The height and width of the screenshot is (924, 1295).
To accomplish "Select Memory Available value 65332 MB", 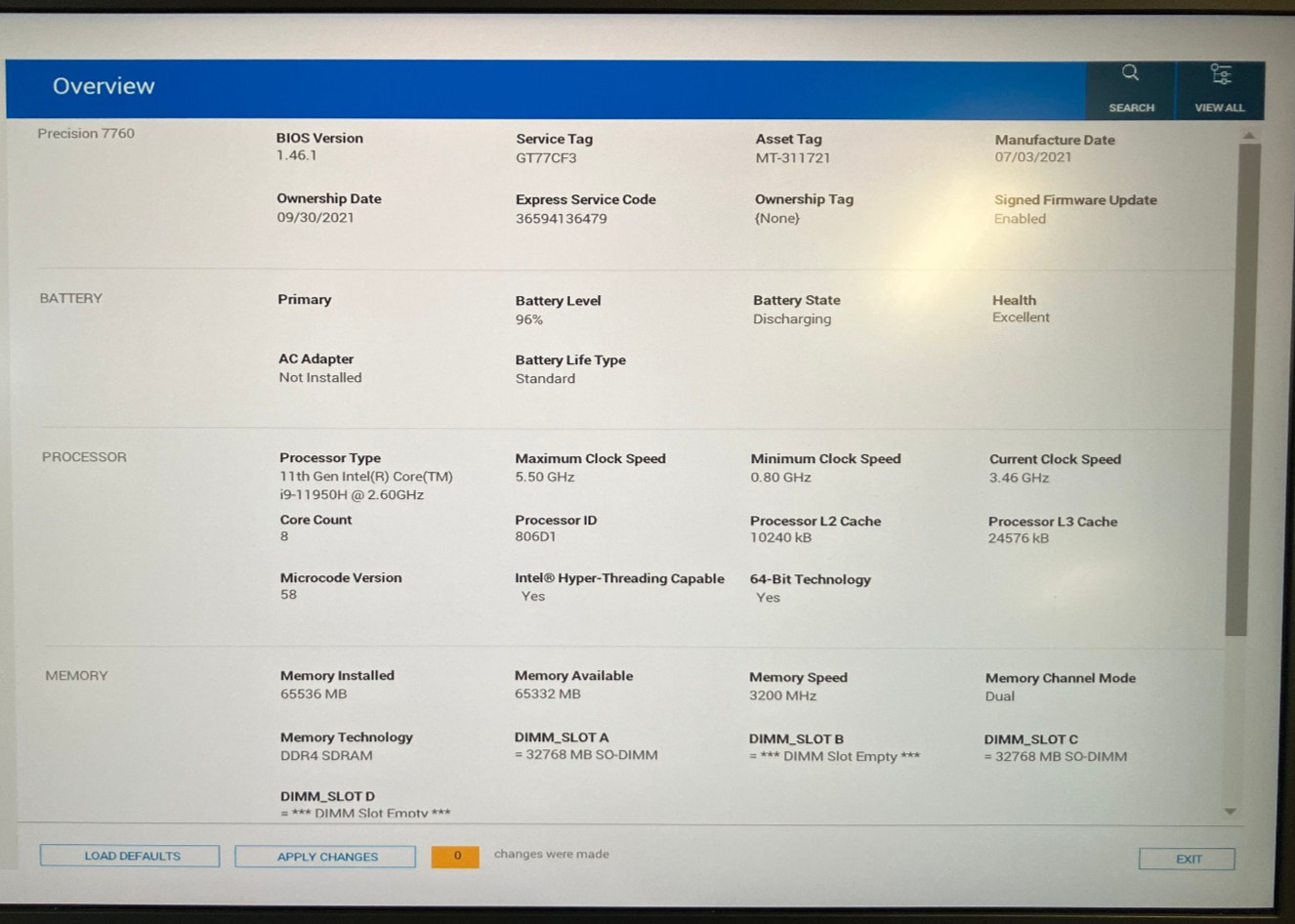I will tap(548, 693).
